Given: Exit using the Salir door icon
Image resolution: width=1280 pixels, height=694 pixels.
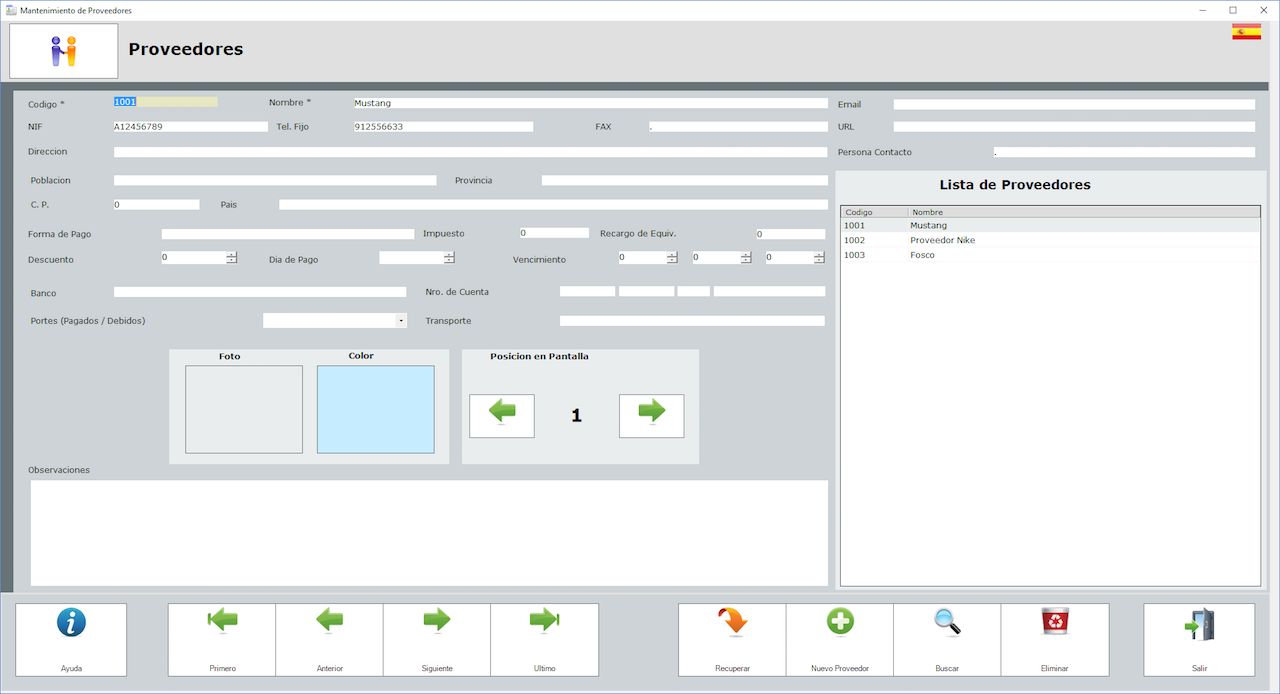Looking at the screenshot, I should pyautogui.click(x=1198, y=639).
